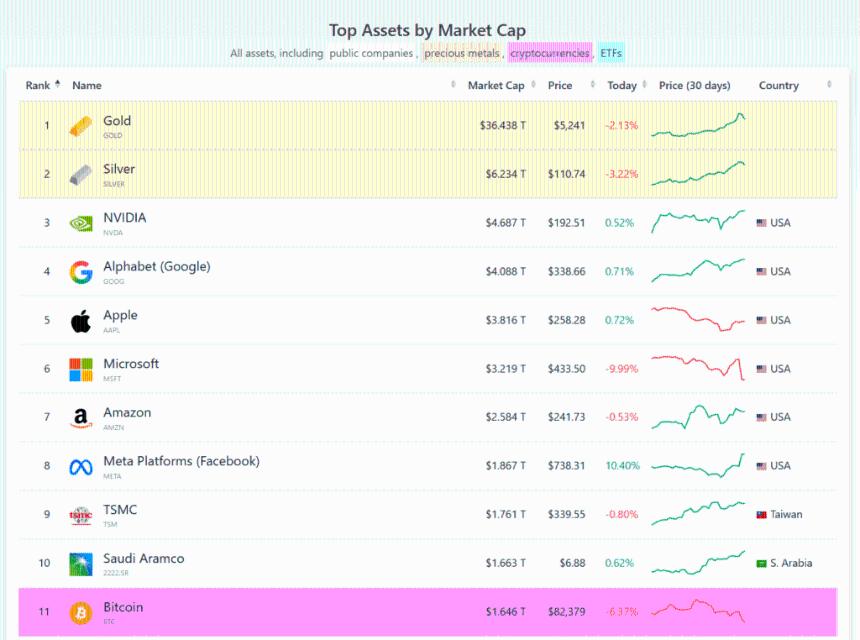The image size is (860, 640).
Task: Switch to the ETFs filter
Action: [x=611, y=52]
